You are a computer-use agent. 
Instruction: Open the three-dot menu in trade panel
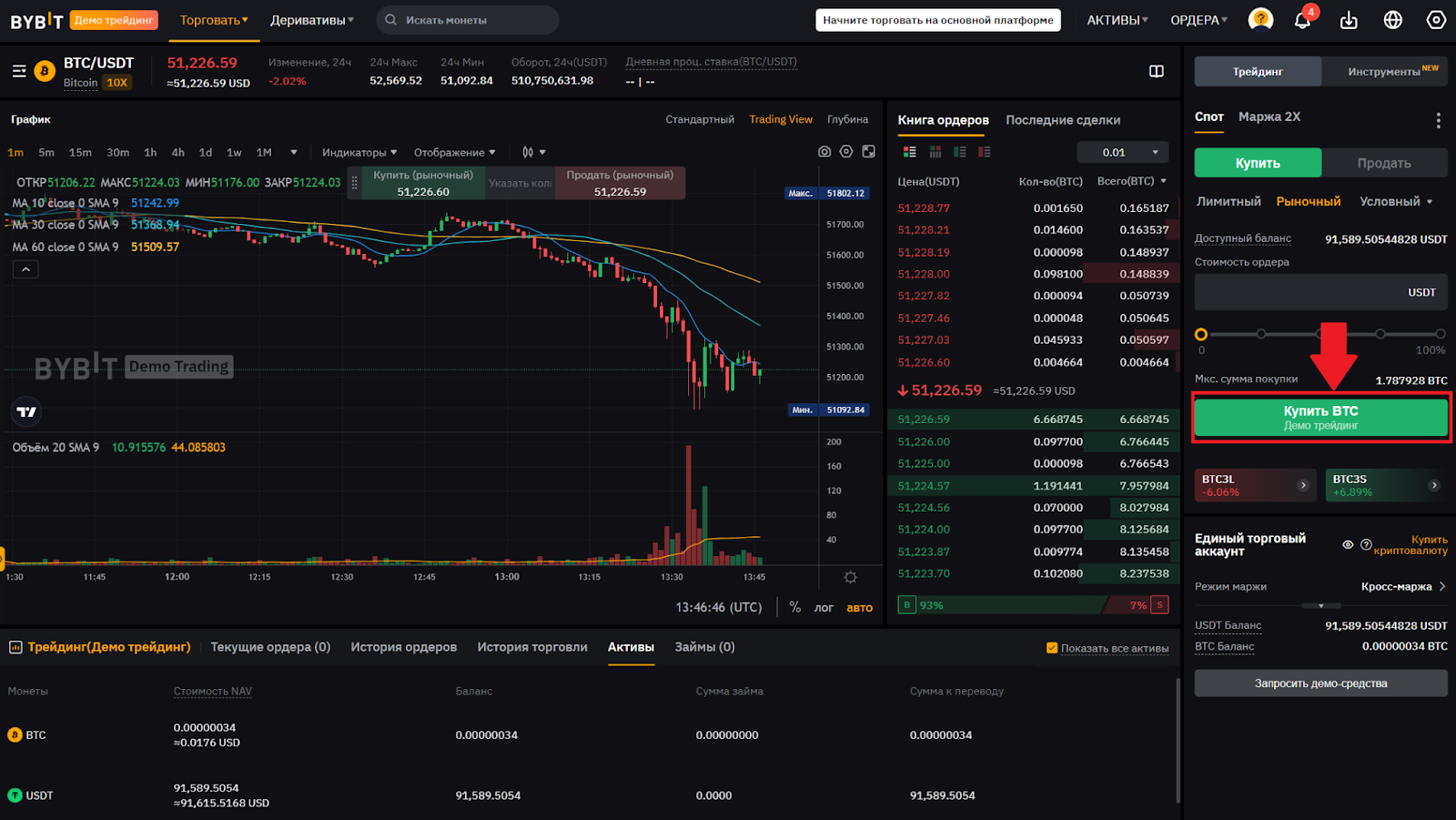pyautogui.click(x=1438, y=120)
